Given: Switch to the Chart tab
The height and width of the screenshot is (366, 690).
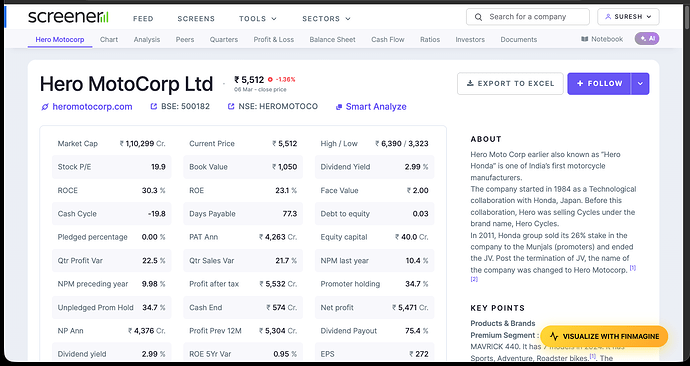Looking at the screenshot, I should click(109, 40).
